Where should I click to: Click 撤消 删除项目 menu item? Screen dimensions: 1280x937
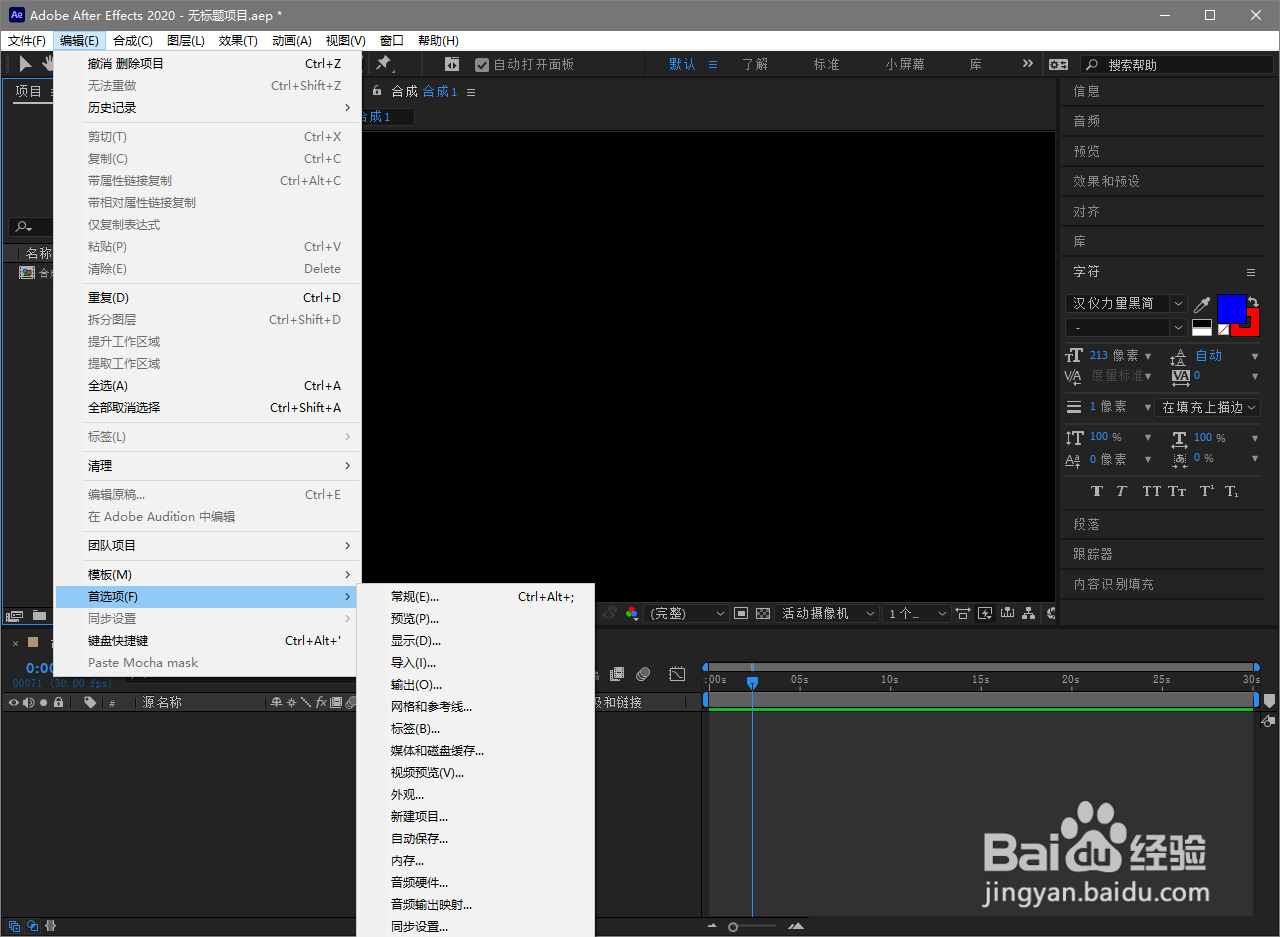(207, 64)
